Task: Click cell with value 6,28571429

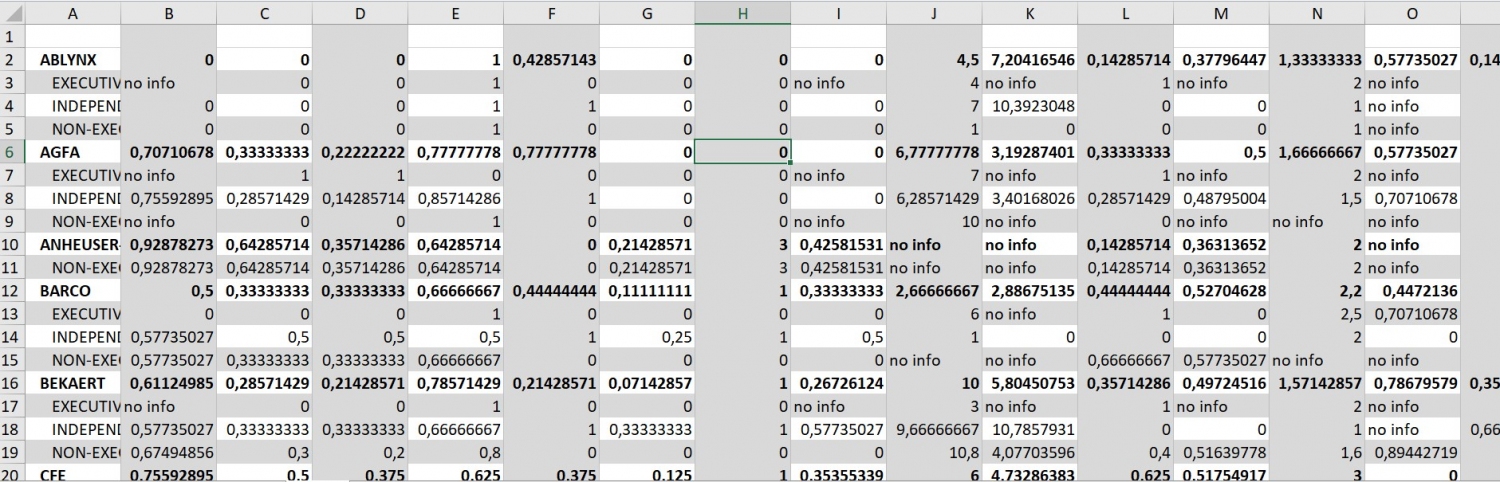Action: pos(934,198)
